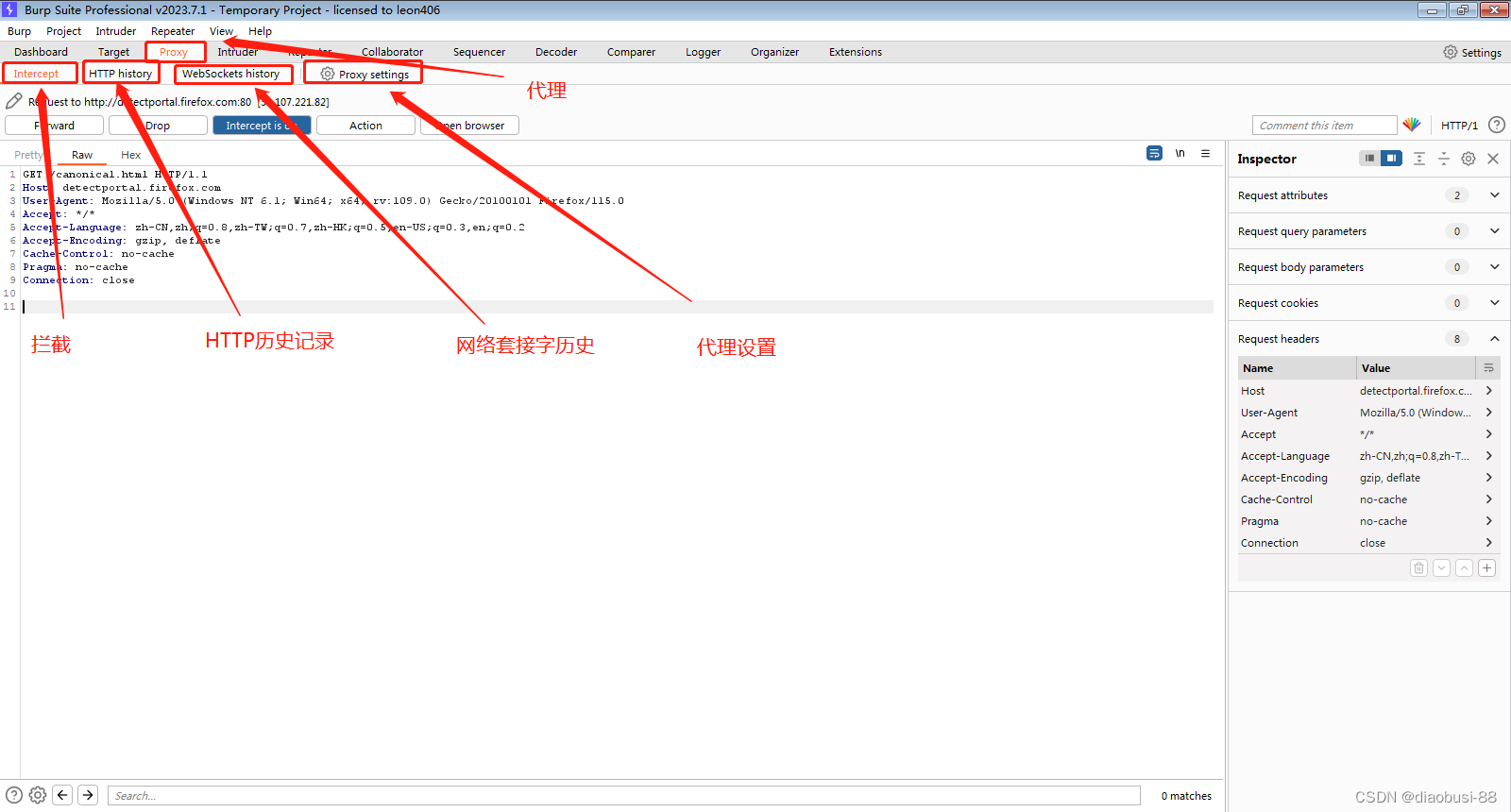The height and width of the screenshot is (812, 1511).
Task: Open the rainbow highlight color picker
Action: coord(1412,125)
